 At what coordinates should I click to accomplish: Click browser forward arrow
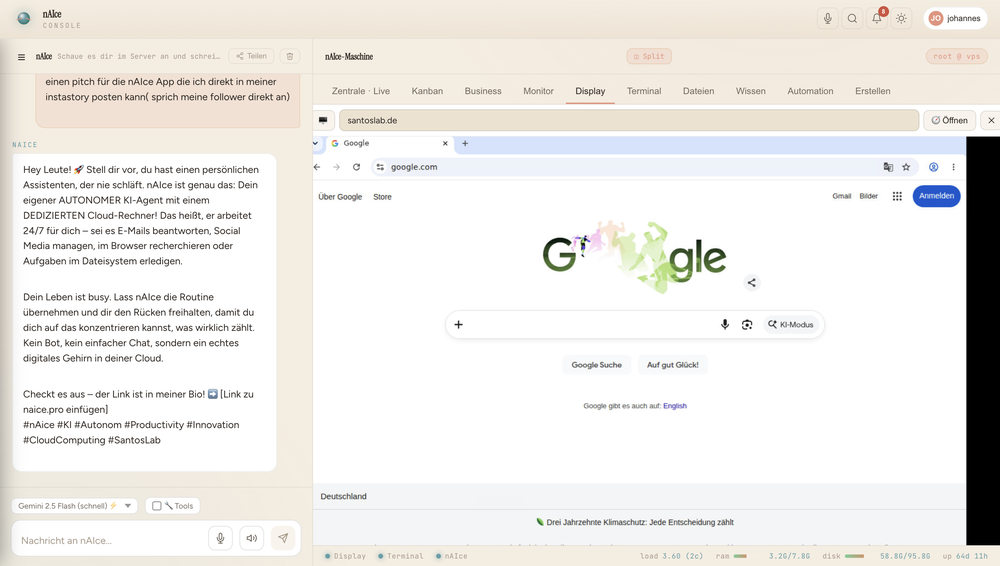point(337,167)
